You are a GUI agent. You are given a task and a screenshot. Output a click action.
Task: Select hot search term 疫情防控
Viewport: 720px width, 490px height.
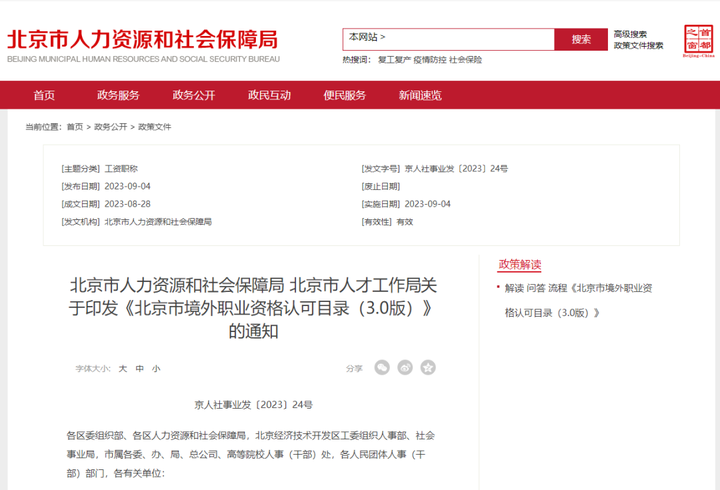pos(430,60)
